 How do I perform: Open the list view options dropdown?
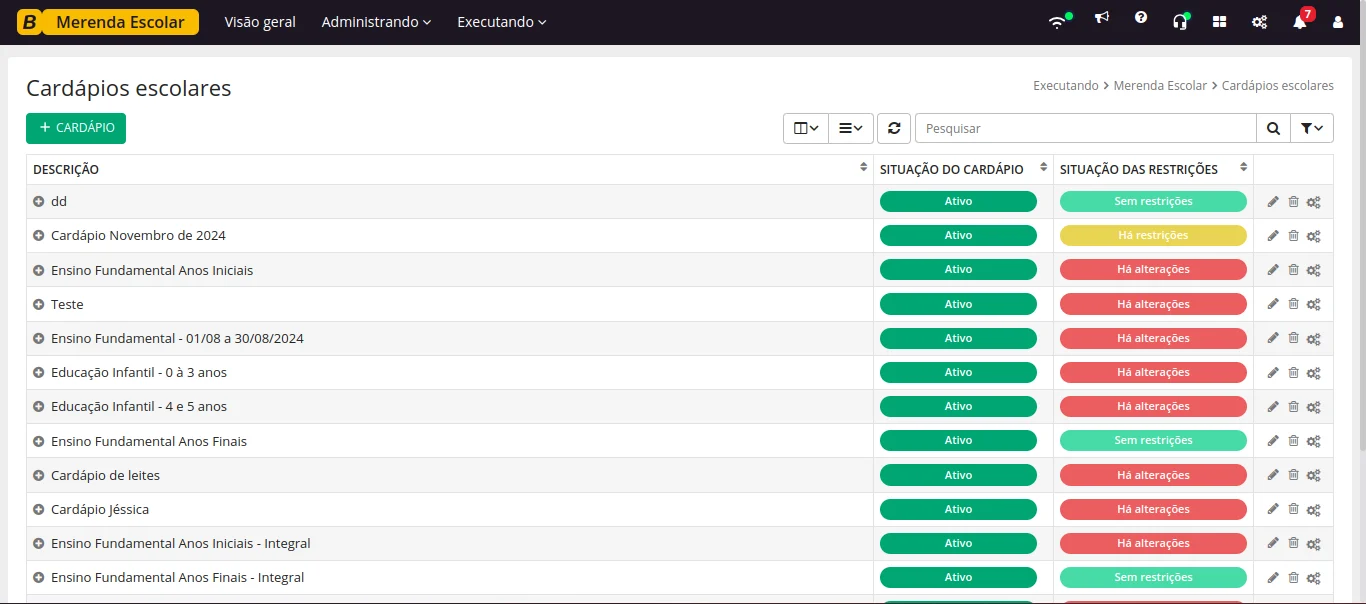851,128
